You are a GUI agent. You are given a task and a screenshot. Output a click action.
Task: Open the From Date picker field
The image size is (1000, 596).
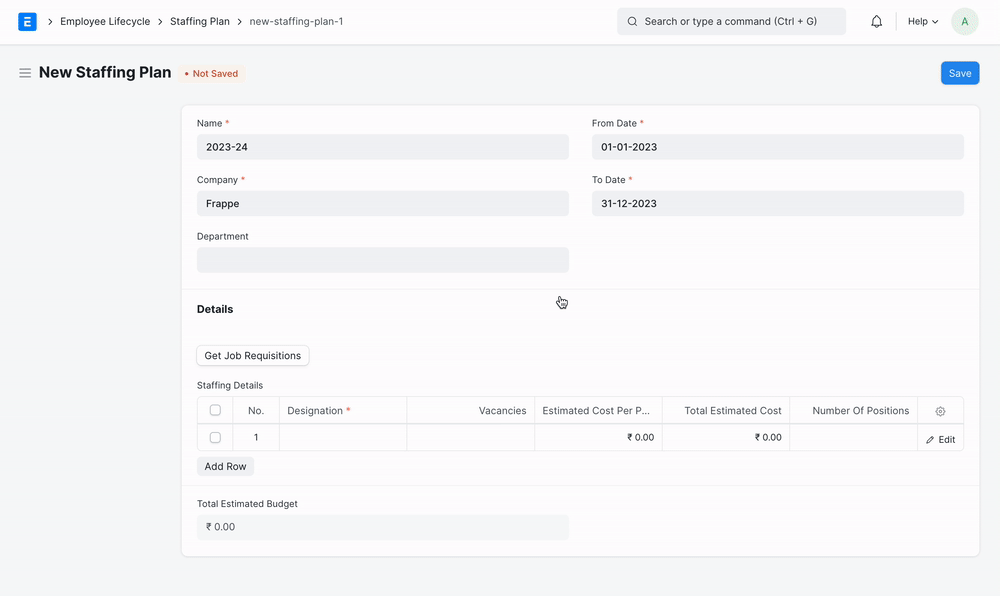click(x=777, y=147)
